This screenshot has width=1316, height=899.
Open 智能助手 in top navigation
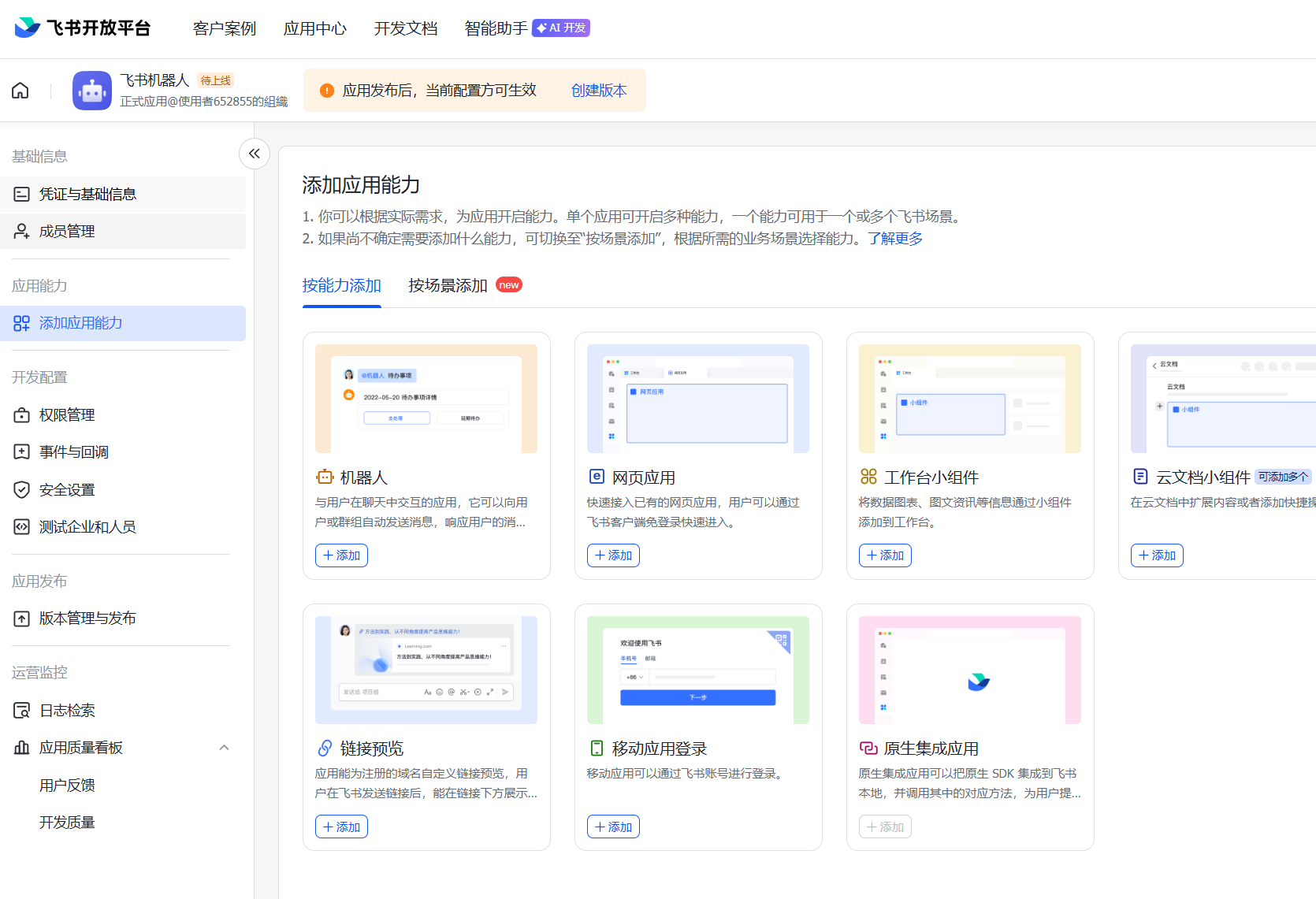(496, 28)
